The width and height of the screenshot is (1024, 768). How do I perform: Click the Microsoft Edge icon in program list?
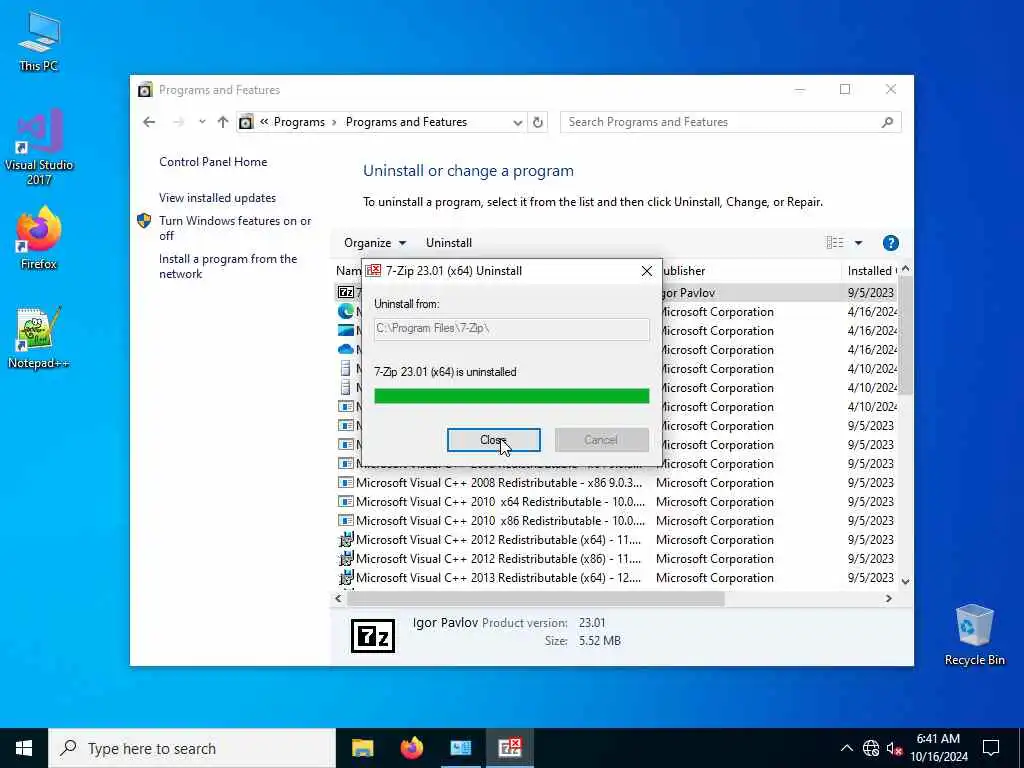point(345,312)
